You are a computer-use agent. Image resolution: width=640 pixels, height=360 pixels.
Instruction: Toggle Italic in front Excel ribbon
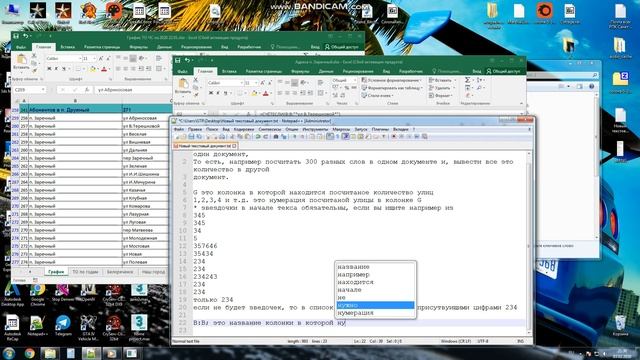tap(218, 93)
